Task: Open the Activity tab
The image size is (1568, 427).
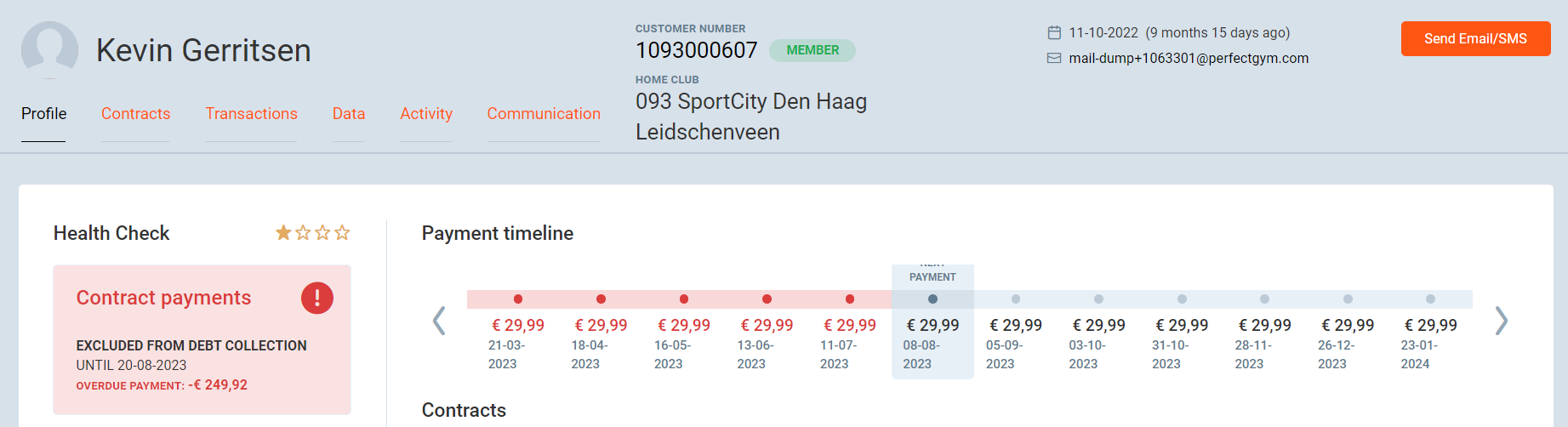Action: click(425, 114)
